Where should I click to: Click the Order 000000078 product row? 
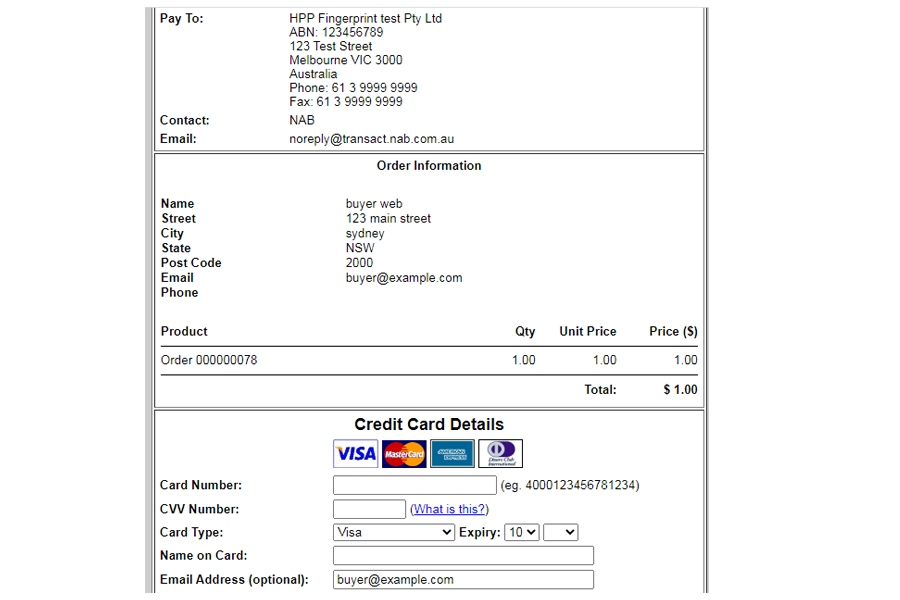tap(209, 360)
